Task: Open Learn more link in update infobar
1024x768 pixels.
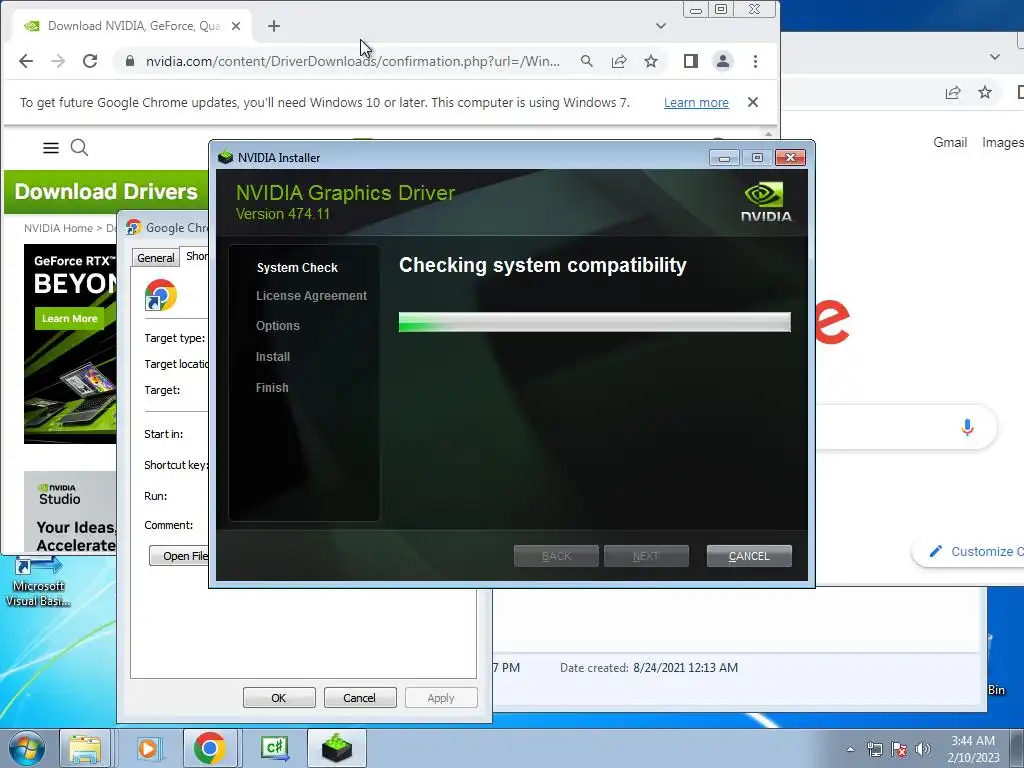Action: point(696,103)
